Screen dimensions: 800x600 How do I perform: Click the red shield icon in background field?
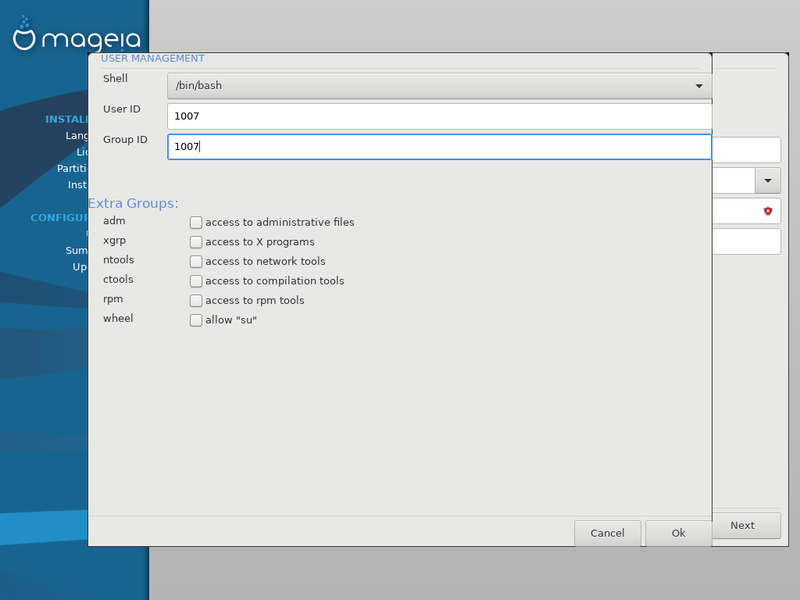[x=767, y=211]
